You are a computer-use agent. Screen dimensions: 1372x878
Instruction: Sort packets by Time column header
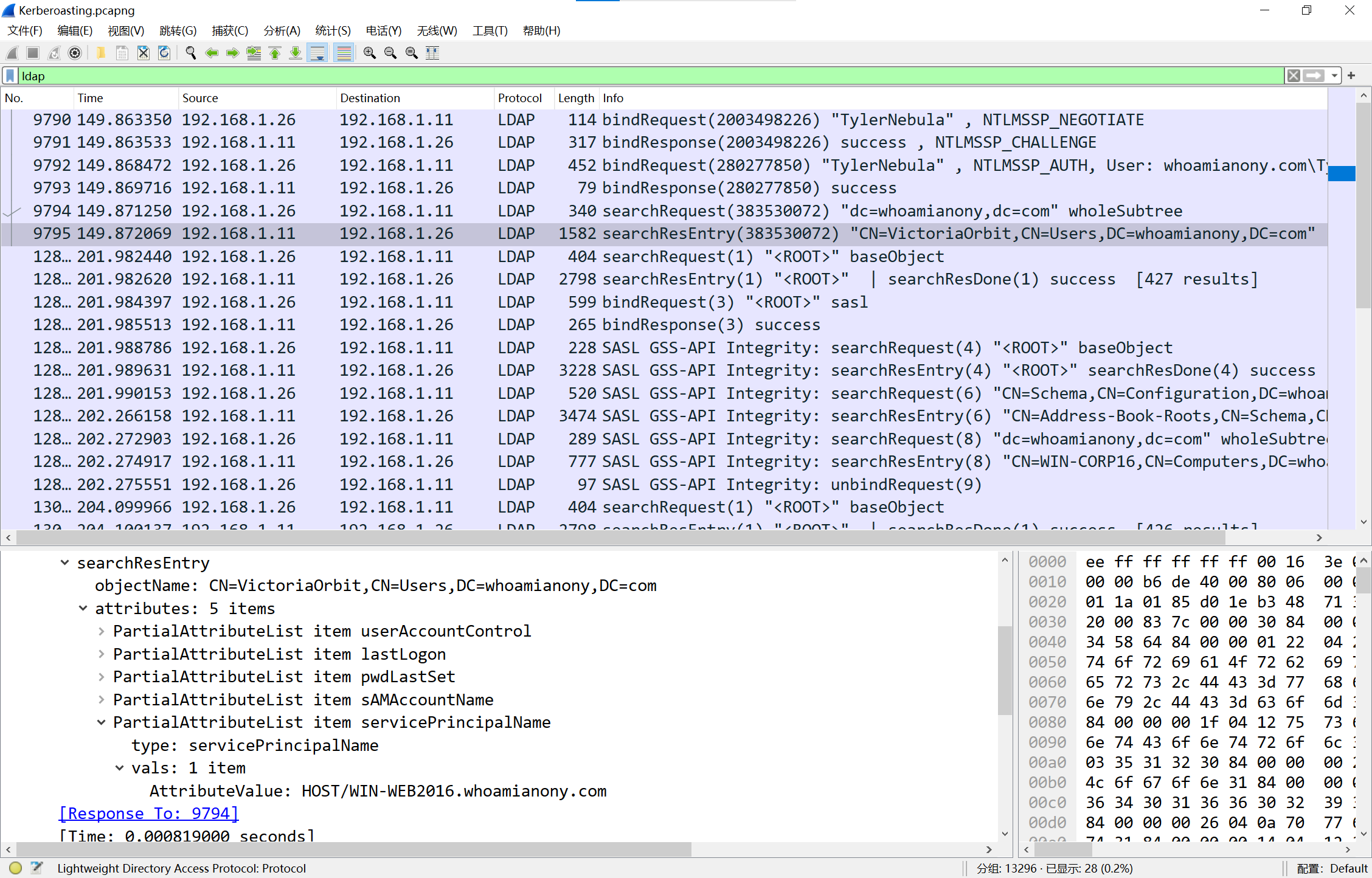coord(126,98)
